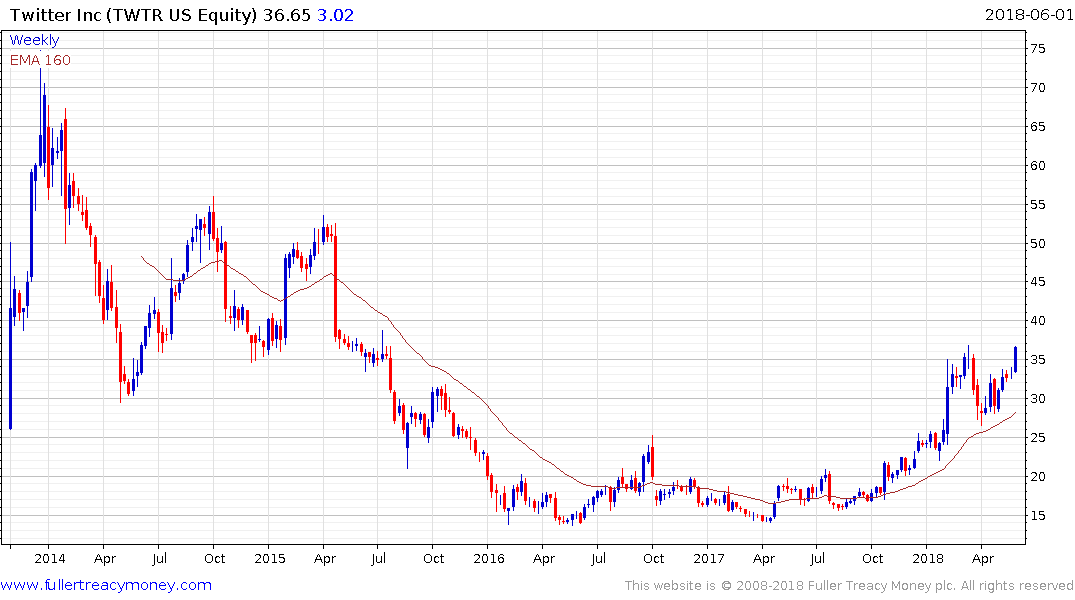Click the Apr label after 2015
The height and width of the screenshot is (600, 1075).
(x=324, y=560)
